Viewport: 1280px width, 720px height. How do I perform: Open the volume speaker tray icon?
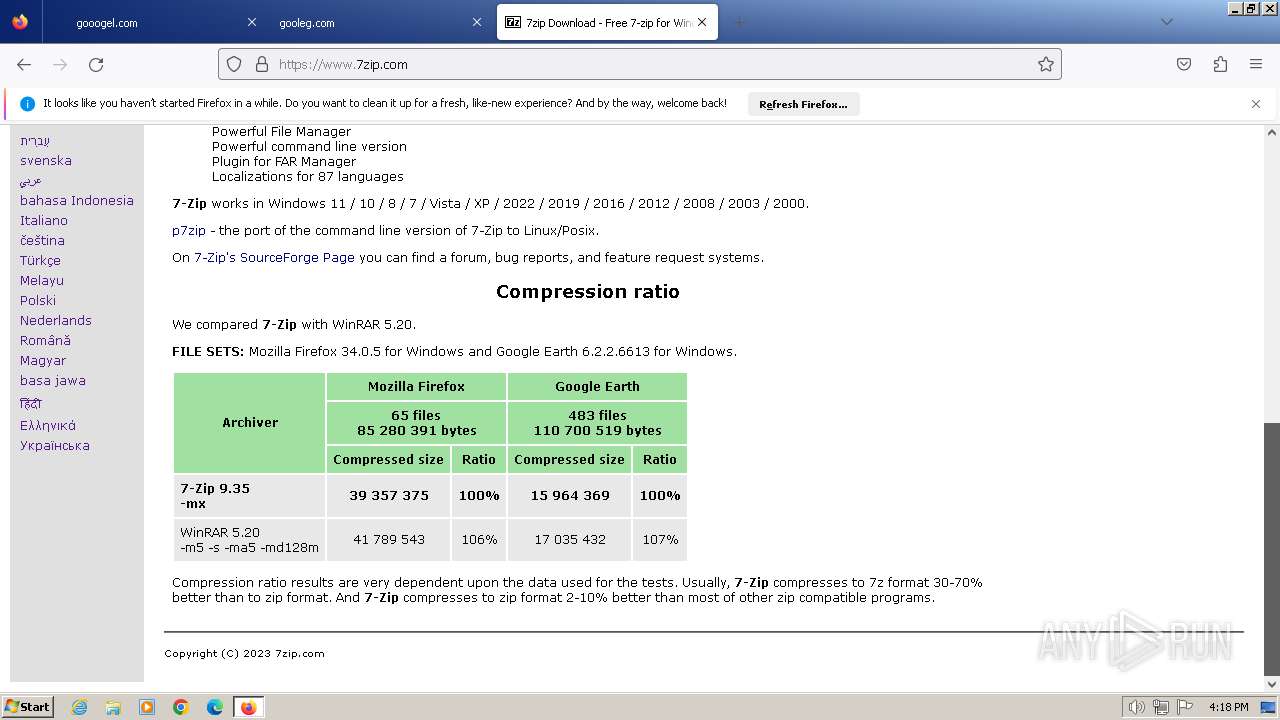(1136, 707)
